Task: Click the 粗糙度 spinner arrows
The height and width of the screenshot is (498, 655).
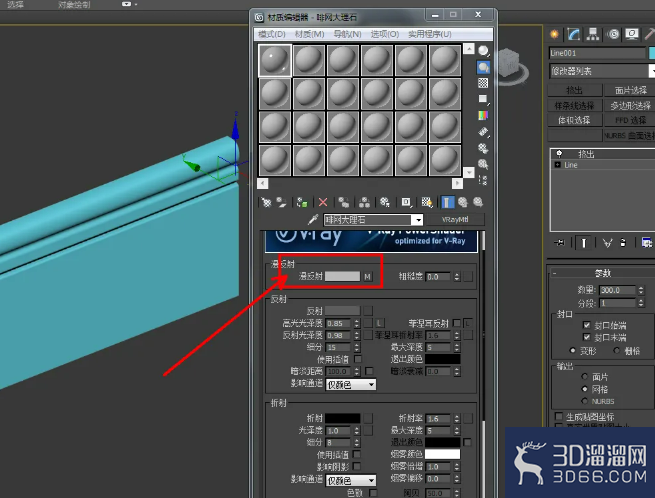Action: tap(457, 277)
